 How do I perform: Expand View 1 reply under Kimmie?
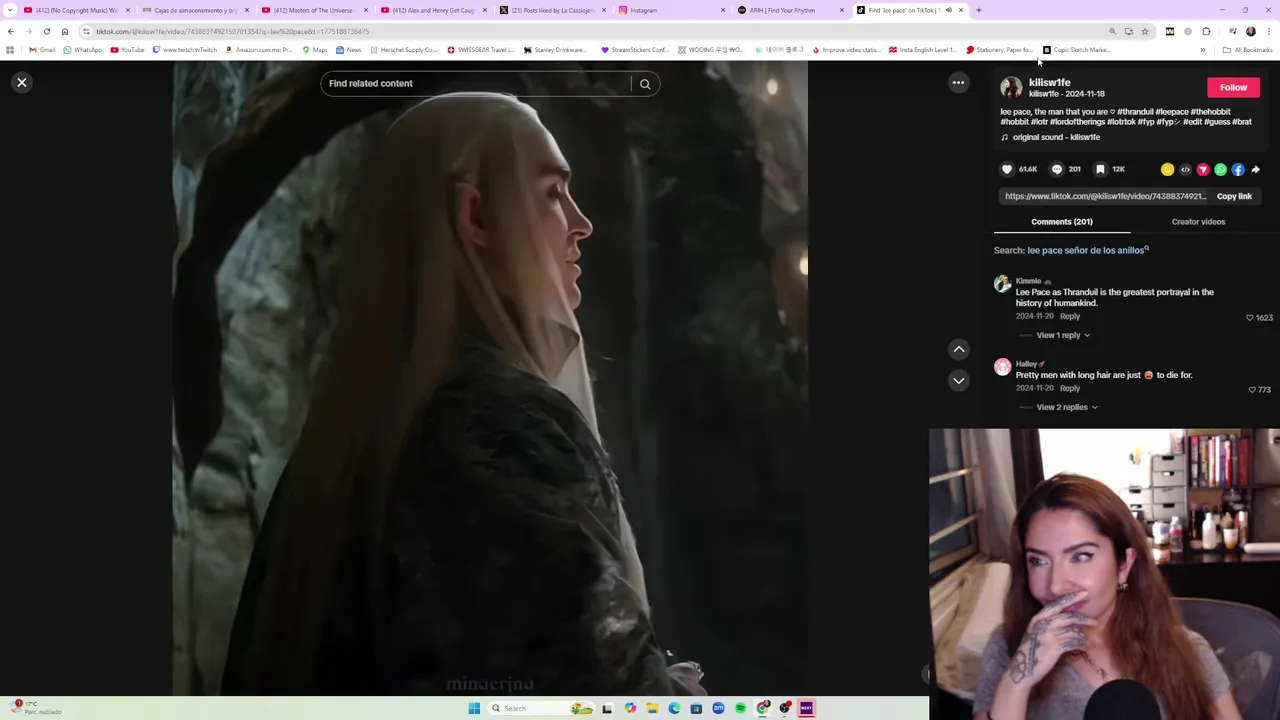pos(1063,335)
